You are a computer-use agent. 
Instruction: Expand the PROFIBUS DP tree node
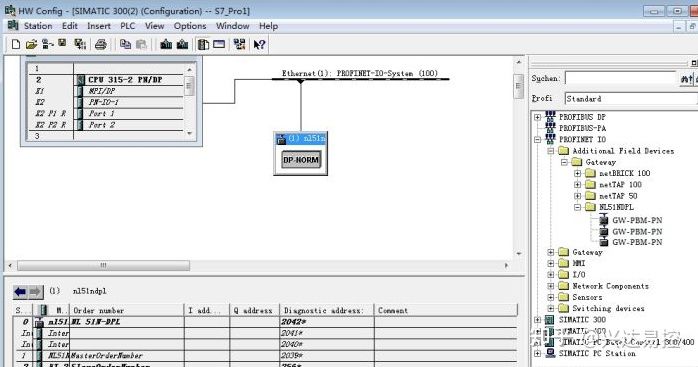click(538, 117)
